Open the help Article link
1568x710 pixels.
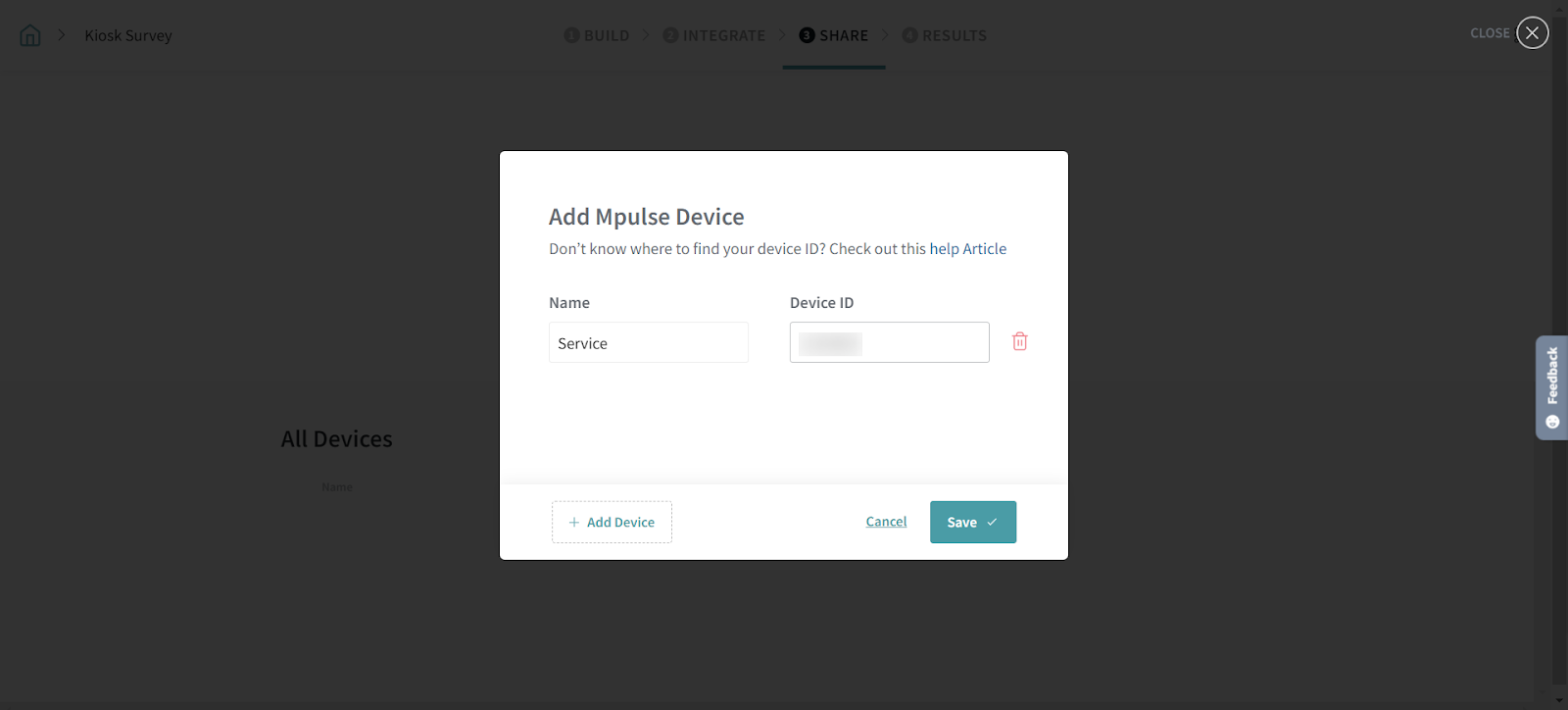967,249
